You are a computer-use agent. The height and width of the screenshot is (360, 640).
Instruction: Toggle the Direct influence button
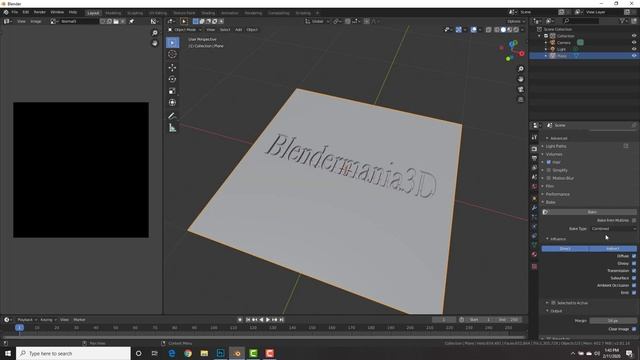(565, 249)
